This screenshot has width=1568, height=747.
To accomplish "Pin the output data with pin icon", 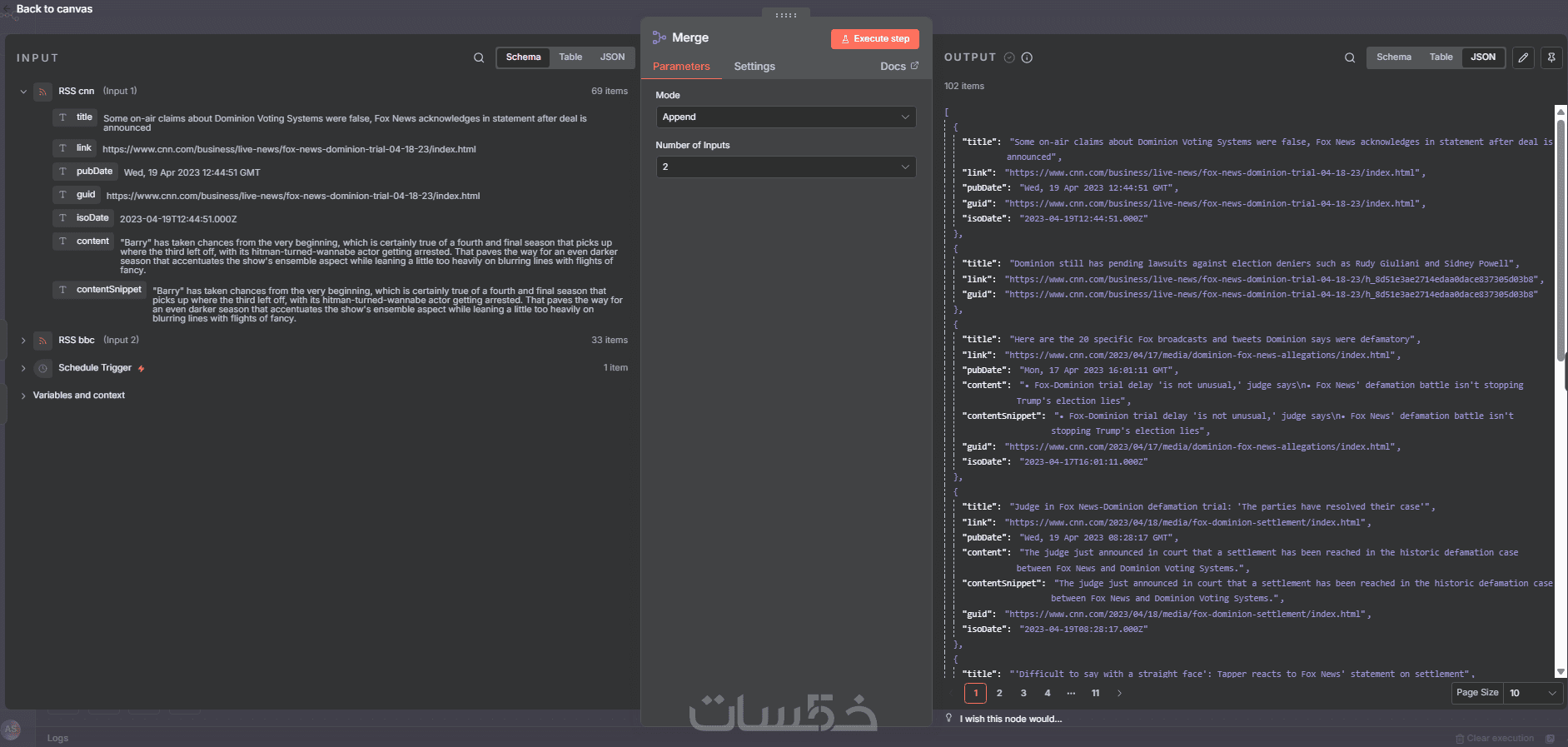I will tap(1551, 57).
